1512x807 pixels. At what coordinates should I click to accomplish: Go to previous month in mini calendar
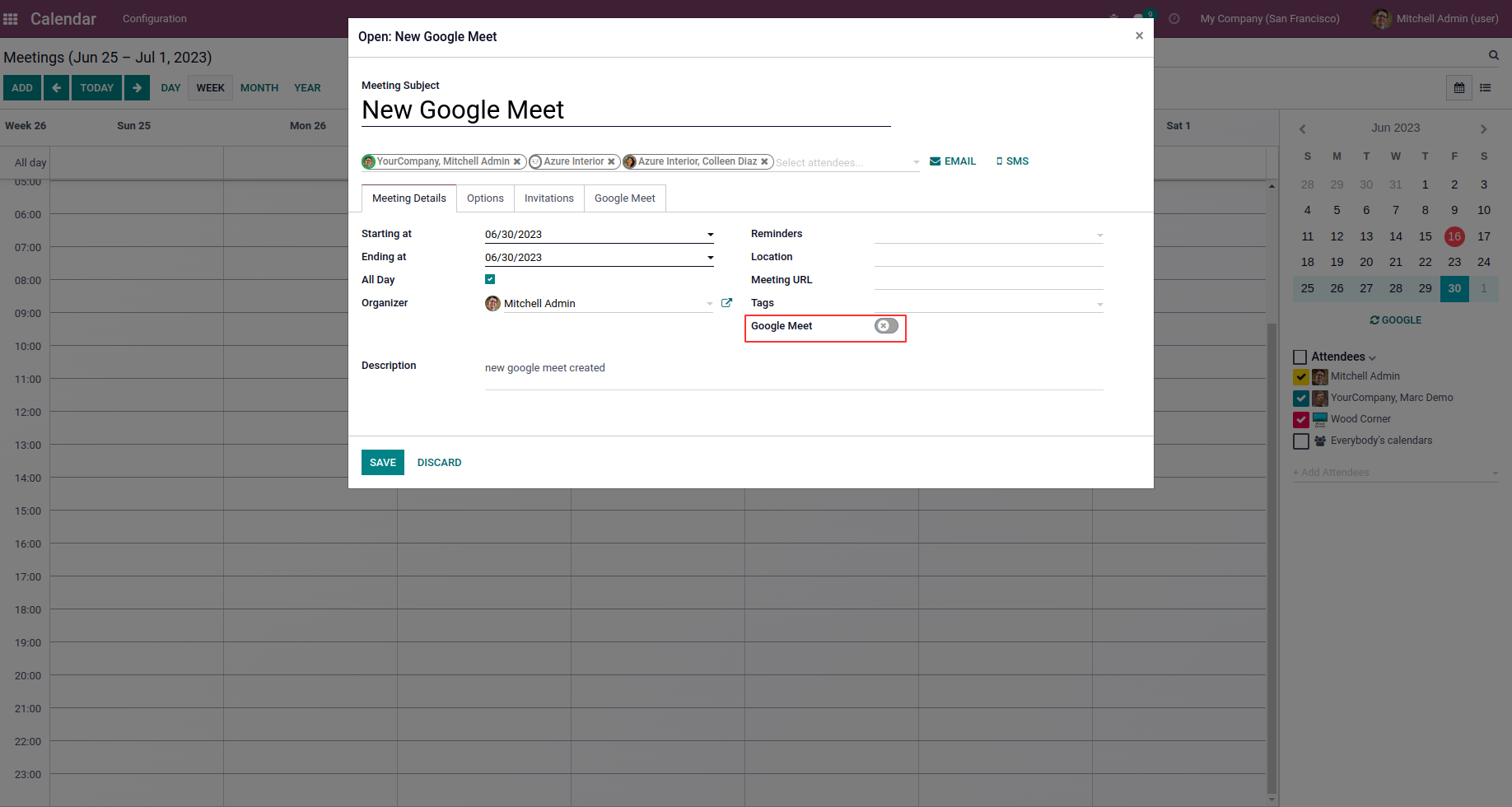tap(1303, 128)
